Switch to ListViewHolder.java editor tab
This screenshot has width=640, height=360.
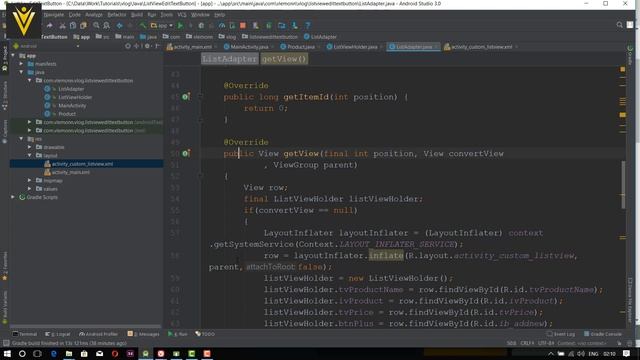tap(355, 47)
